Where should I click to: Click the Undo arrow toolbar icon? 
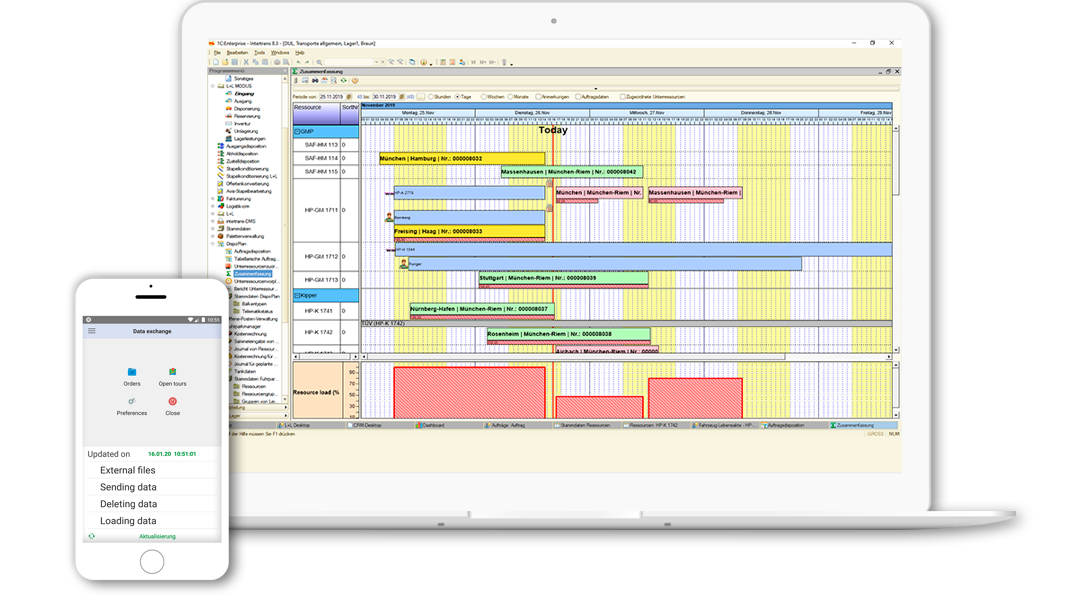tap(298, 62)
